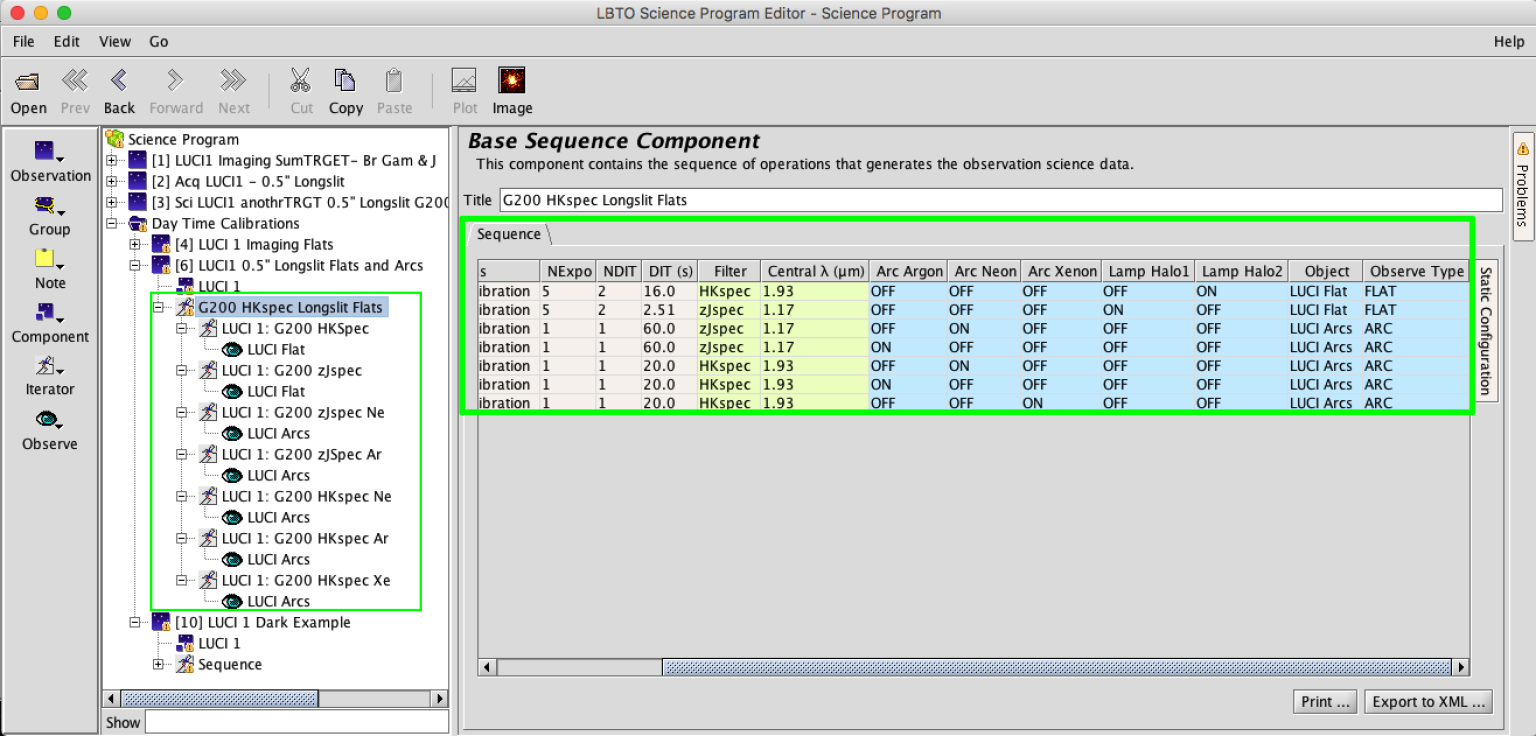Screen dimensions: 1536x736
Task: Open the Go menu
Action: click(159, 41)
